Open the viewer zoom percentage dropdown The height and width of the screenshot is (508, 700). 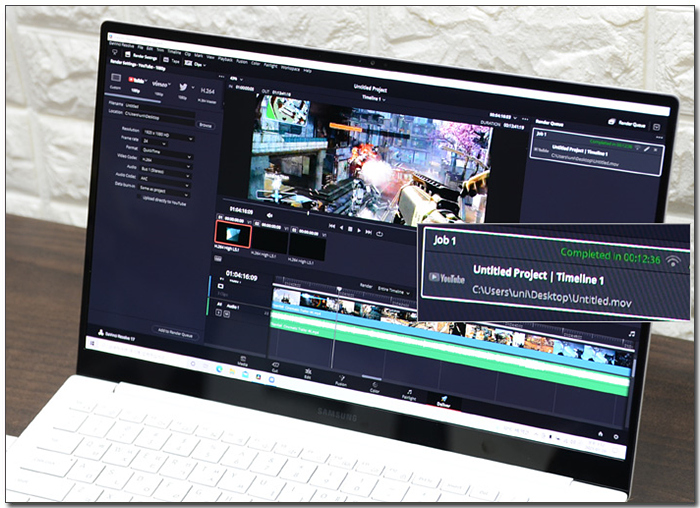point(236,79)
